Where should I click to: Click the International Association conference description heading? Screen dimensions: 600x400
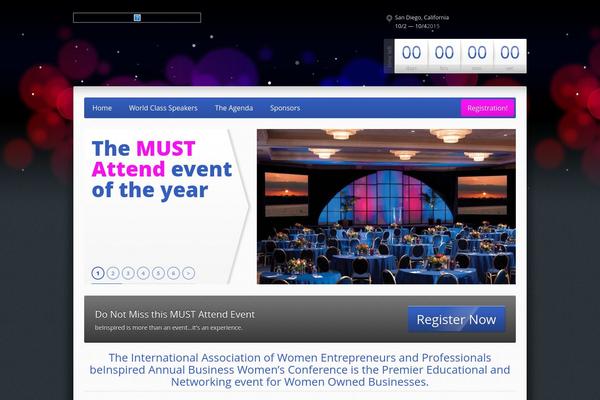(300, 370)
